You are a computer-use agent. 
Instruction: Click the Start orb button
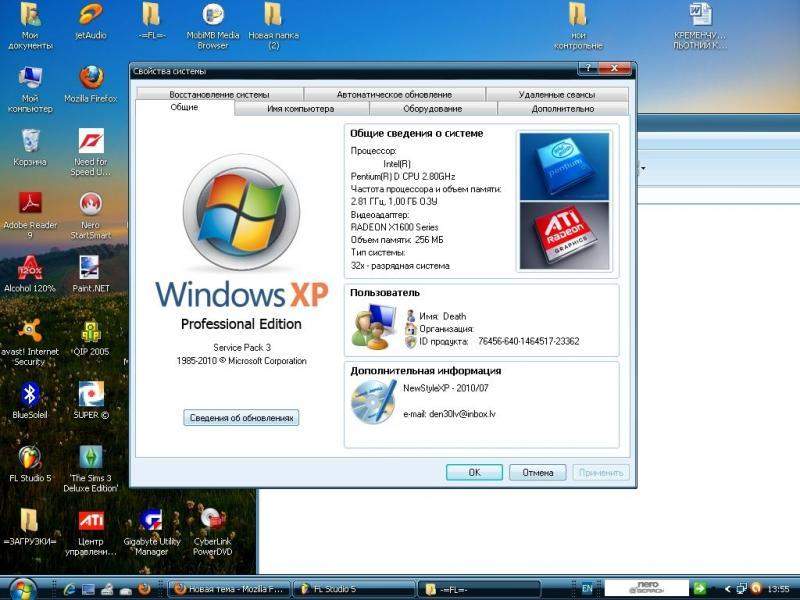[22, 587]
